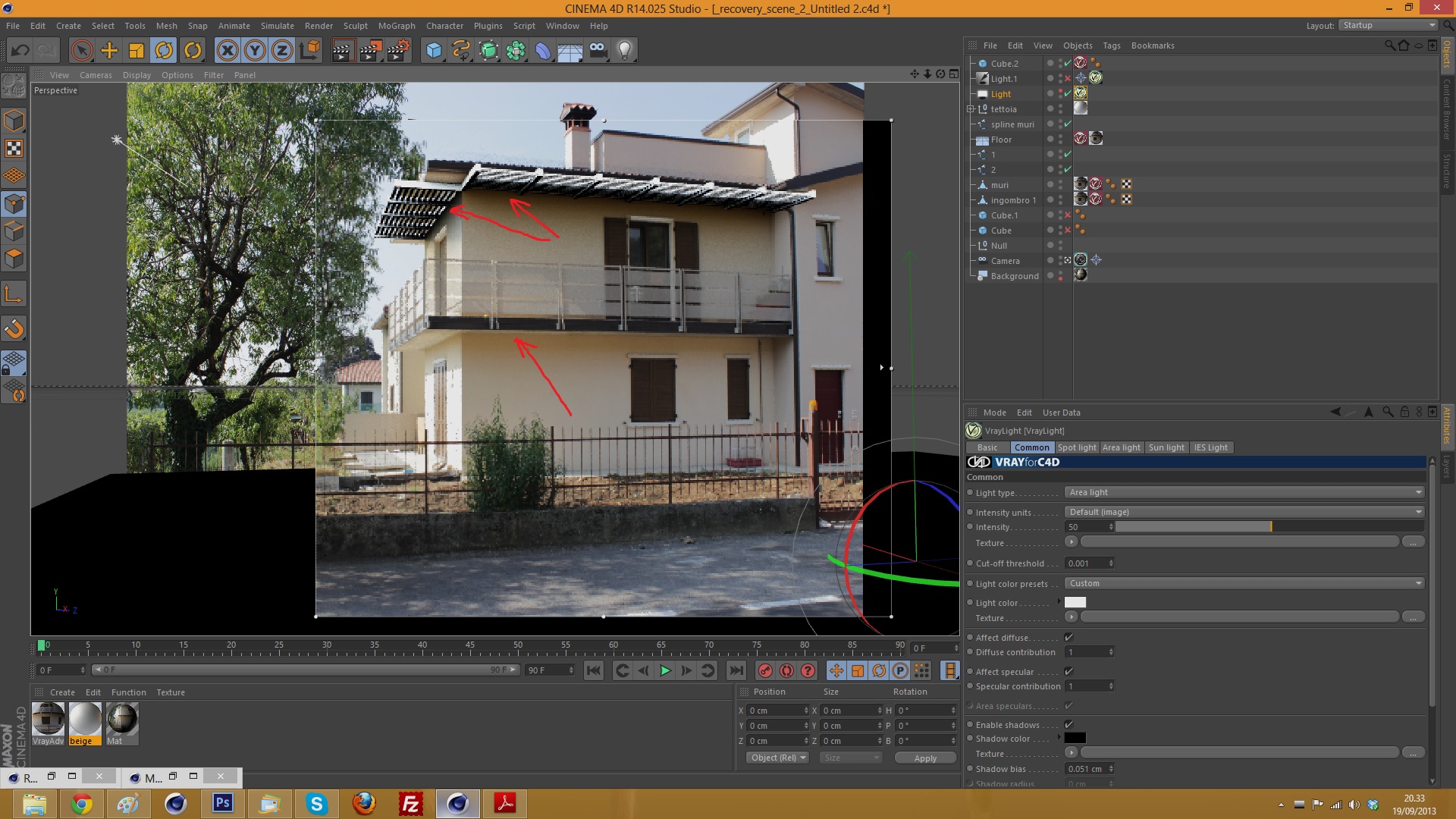This screenshot has width=1456, height=819.
Task: Toggle Affect diffuse checkbox
Action: coord(1068,638)
